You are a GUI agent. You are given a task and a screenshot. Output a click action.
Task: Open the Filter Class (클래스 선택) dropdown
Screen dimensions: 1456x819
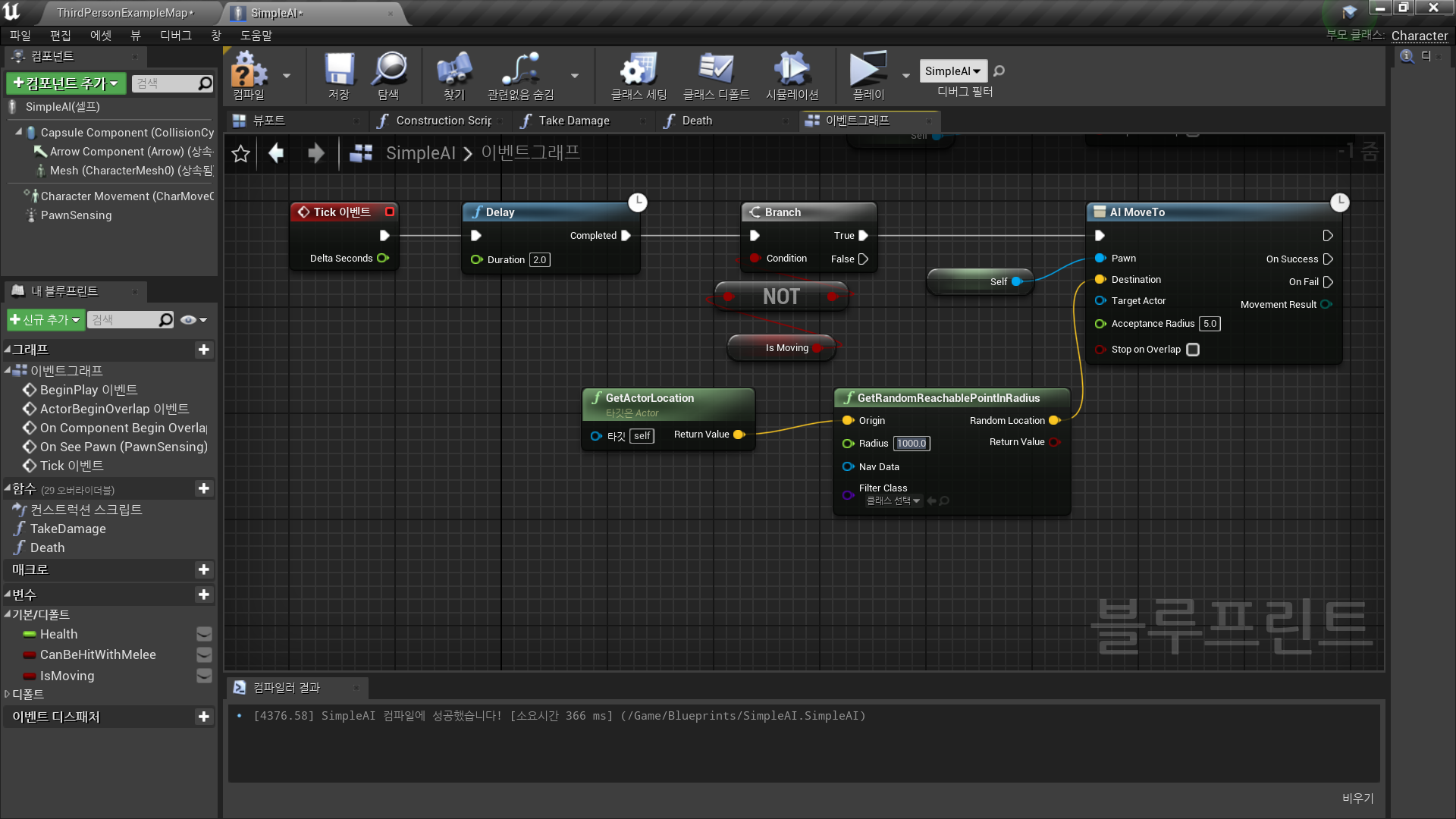click(x=894, y=501)
